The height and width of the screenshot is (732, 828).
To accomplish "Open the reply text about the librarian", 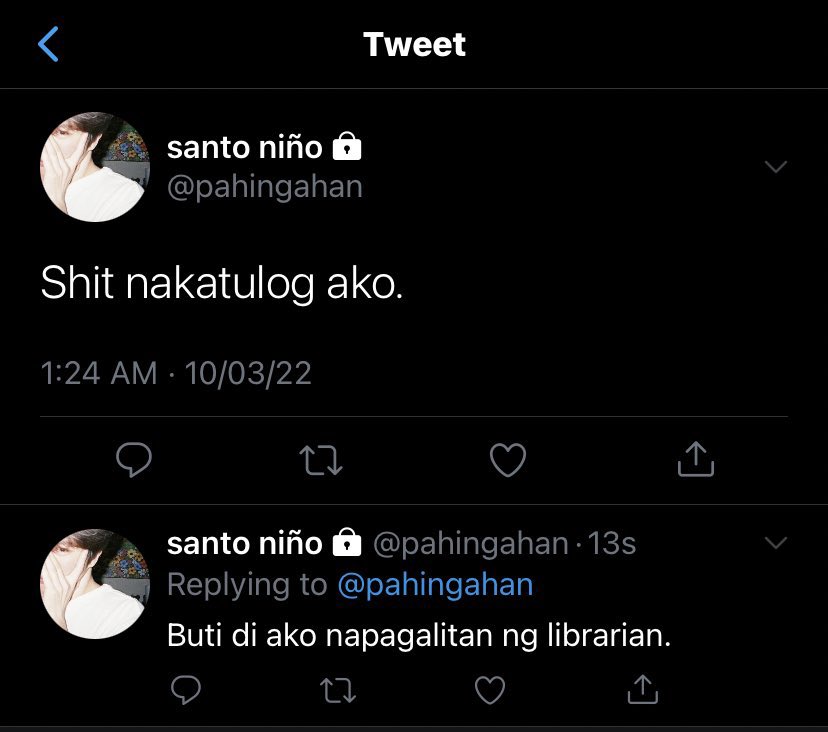I will coord(419,635).
